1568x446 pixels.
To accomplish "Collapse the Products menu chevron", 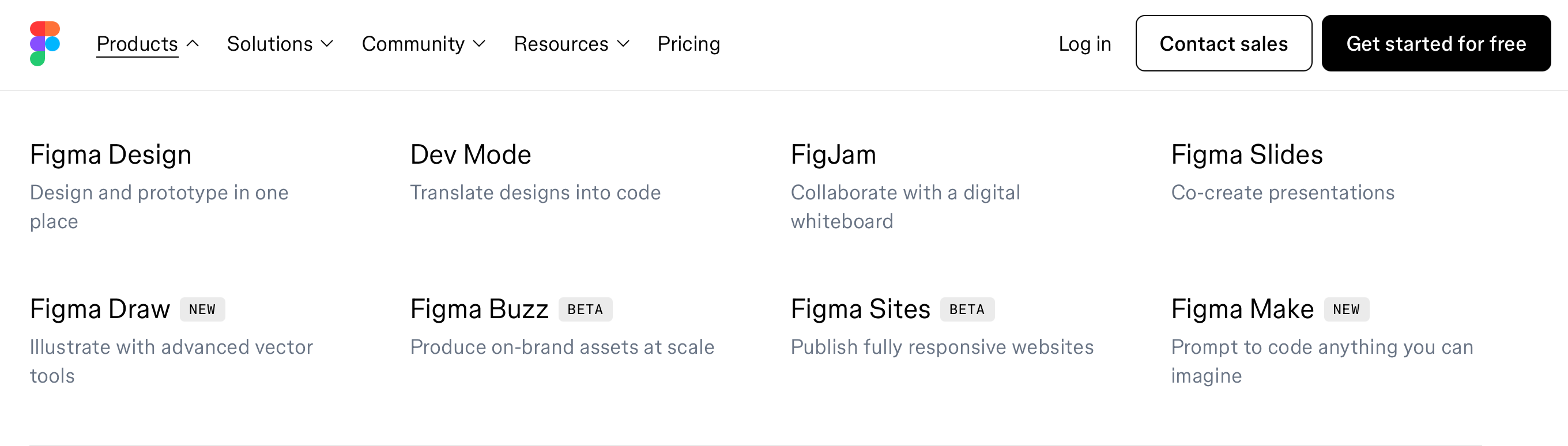I will (193, 44).
